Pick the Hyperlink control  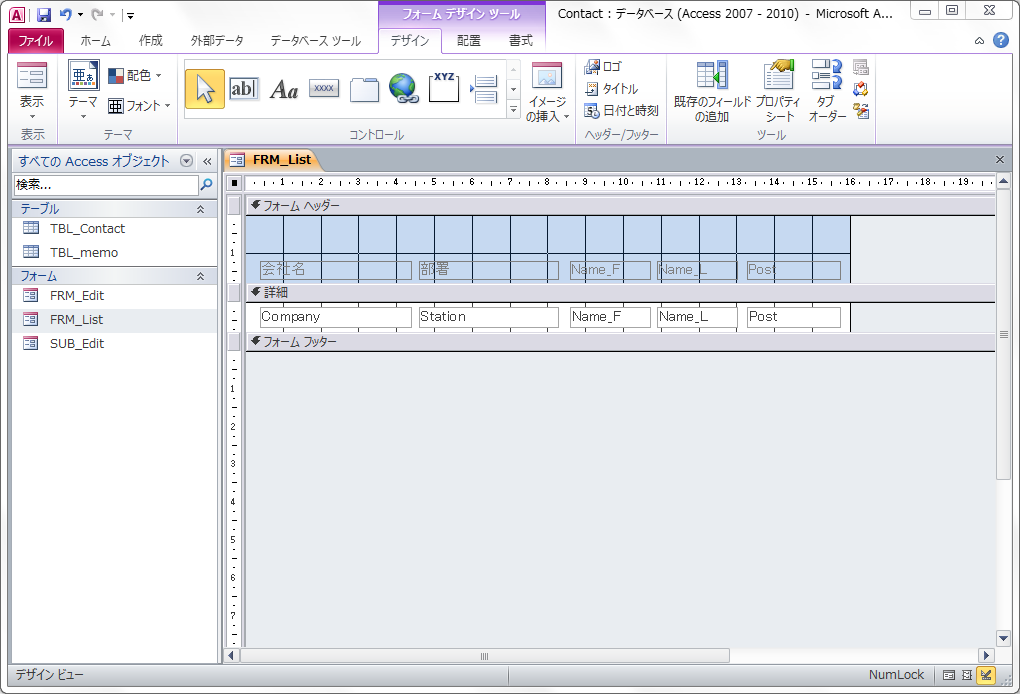coord(404,89)
